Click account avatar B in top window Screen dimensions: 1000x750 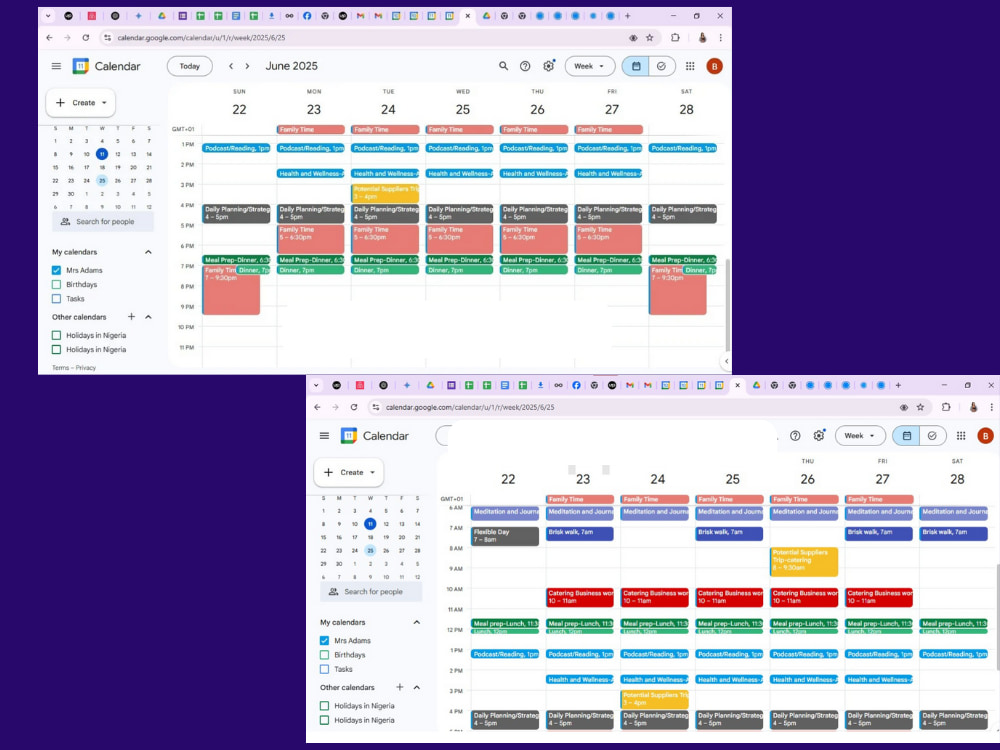point(714,66)
